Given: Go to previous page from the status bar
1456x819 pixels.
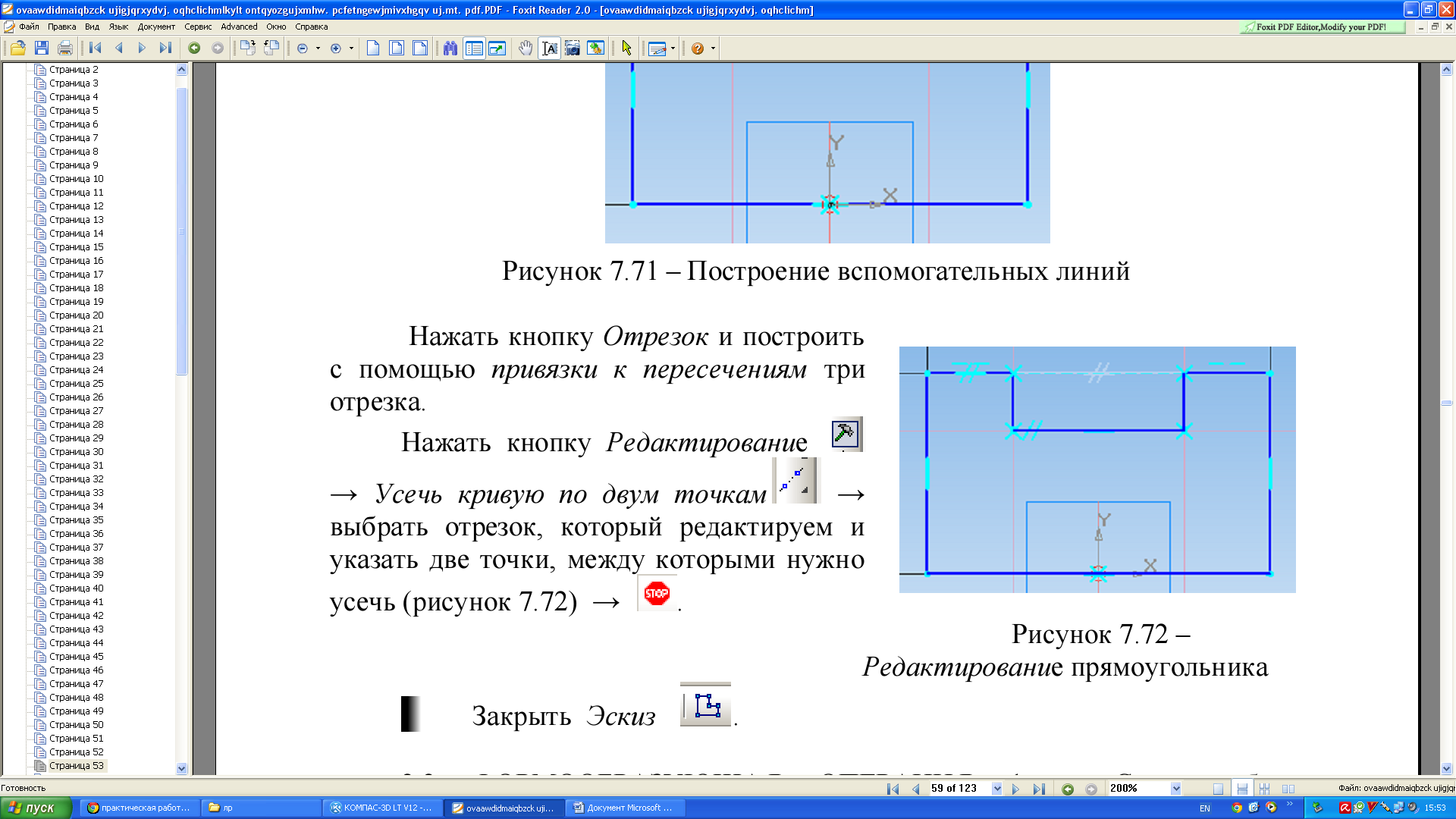Looking at the screenshot, I should click(916, 789).
